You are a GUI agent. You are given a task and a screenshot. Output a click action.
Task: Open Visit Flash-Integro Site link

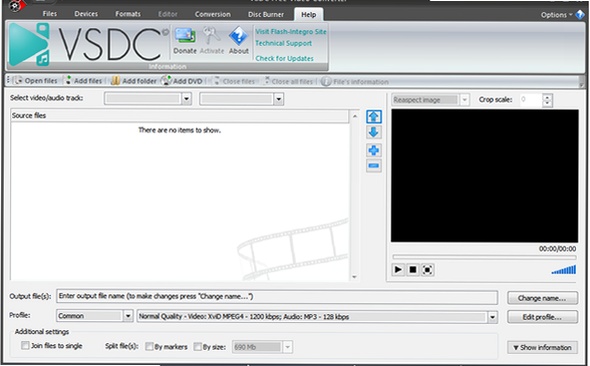(x=291, y=32)
